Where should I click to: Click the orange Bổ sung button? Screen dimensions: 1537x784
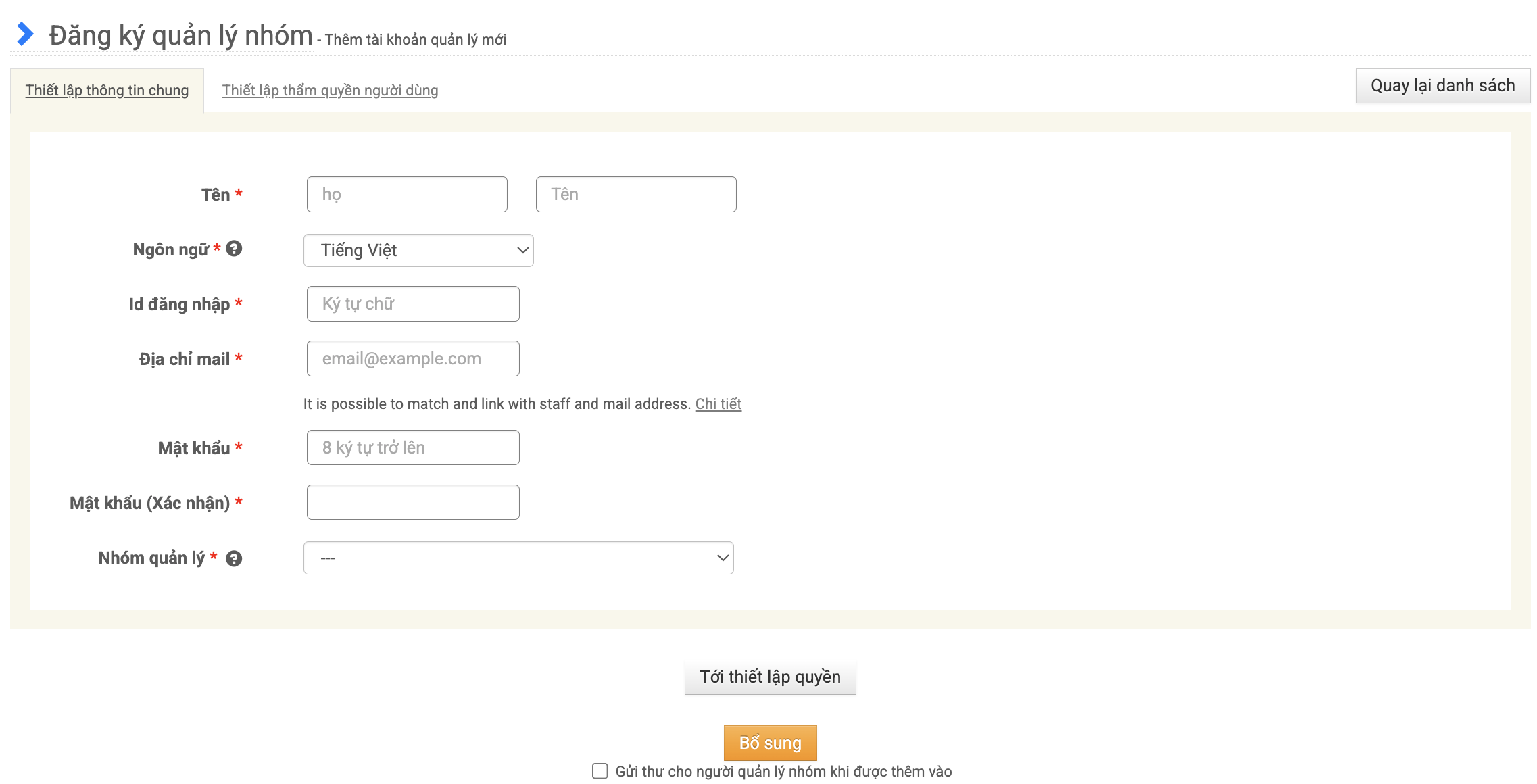pos(770,743)
